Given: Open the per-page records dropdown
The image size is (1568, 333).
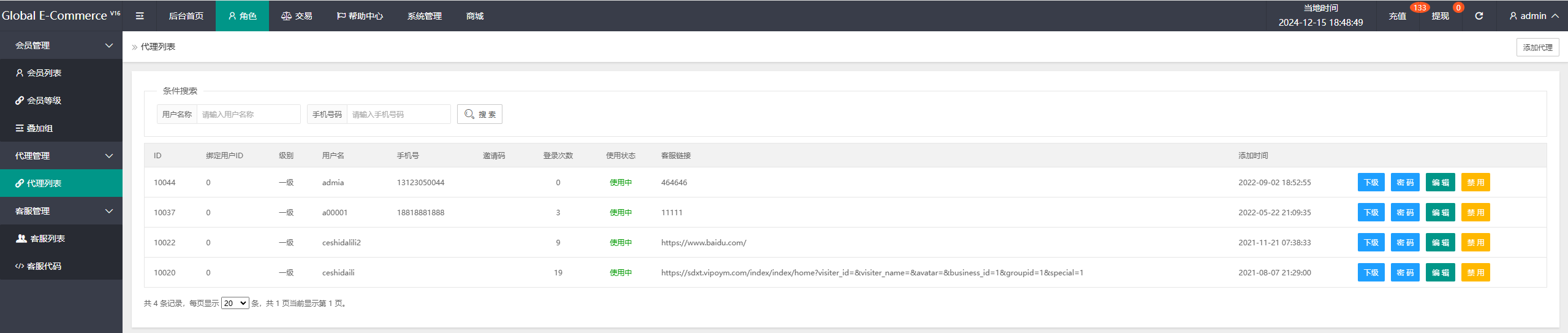Looking at the screenshot, I should pos(235,303).
